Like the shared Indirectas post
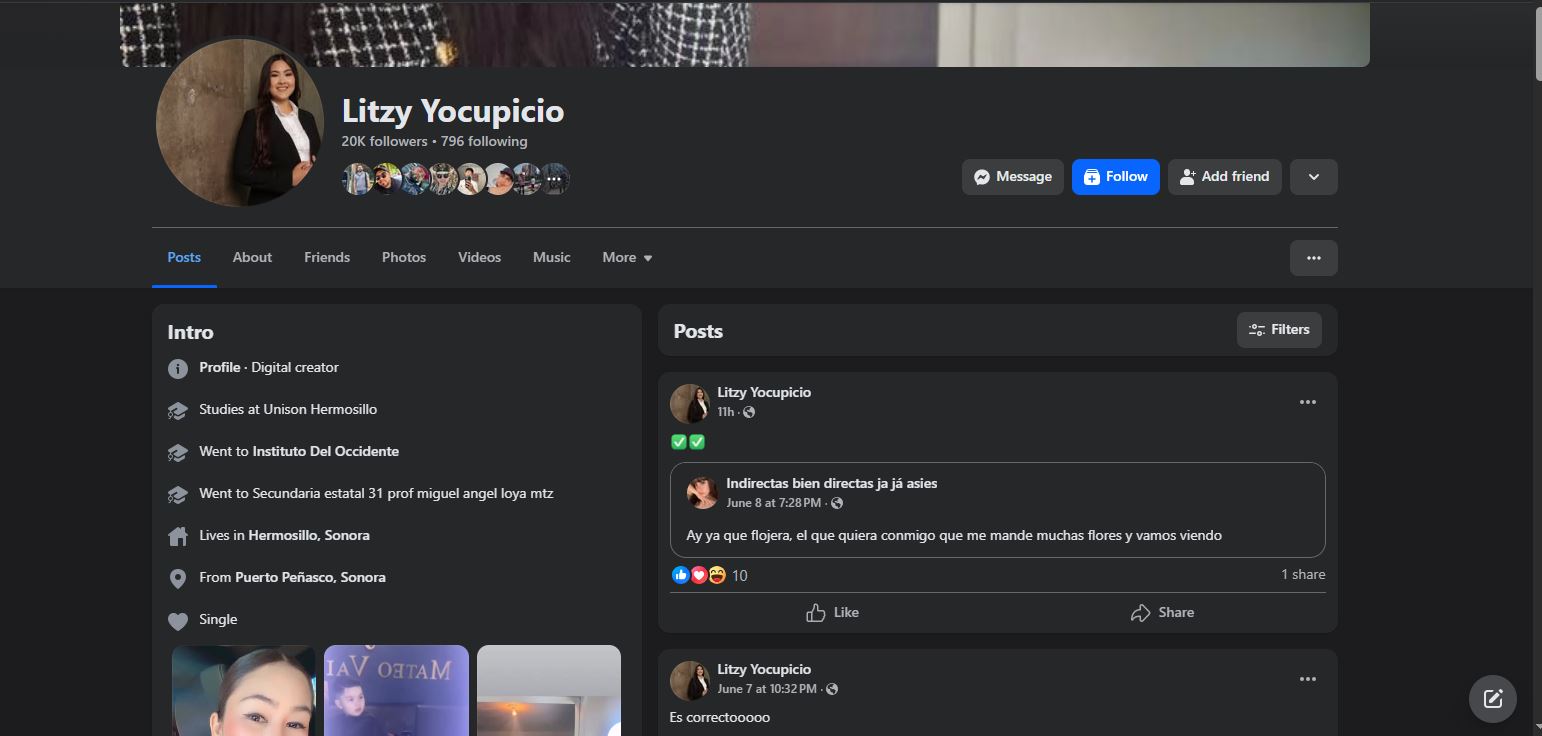The width and height of the screenshot is (1542, 736). click(832, 613)
